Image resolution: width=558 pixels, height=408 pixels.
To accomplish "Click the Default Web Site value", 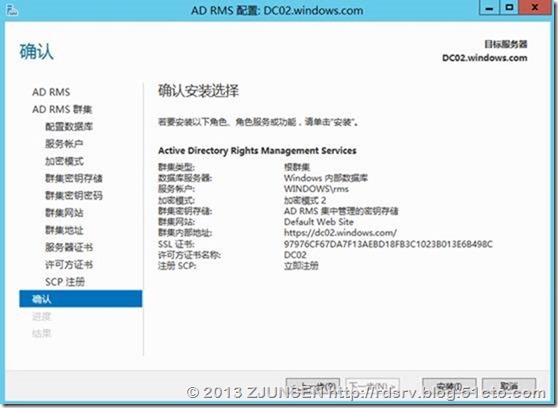I will point(319,222).
